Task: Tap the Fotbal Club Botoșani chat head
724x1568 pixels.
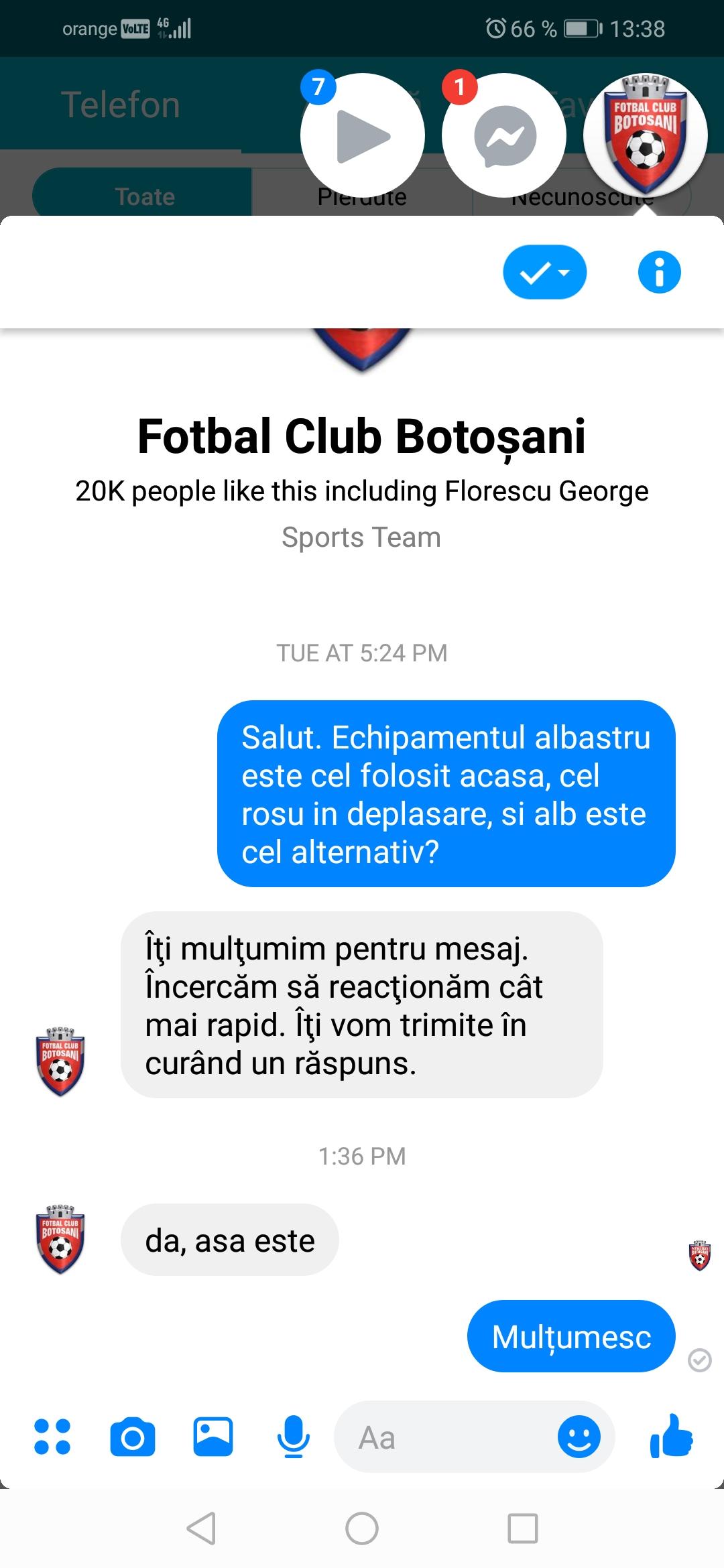Action: 646,135
